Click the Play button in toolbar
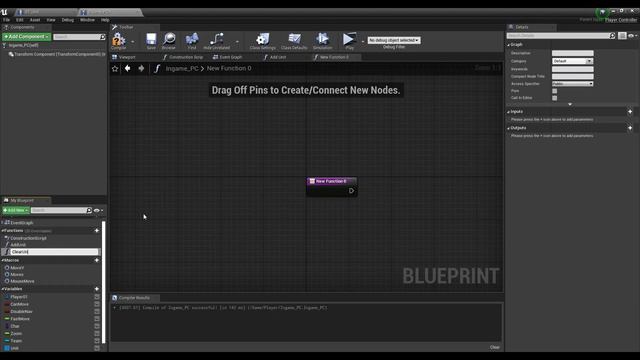Image resolution: width=640 pixels, height=360 pixels. [349, 40]
